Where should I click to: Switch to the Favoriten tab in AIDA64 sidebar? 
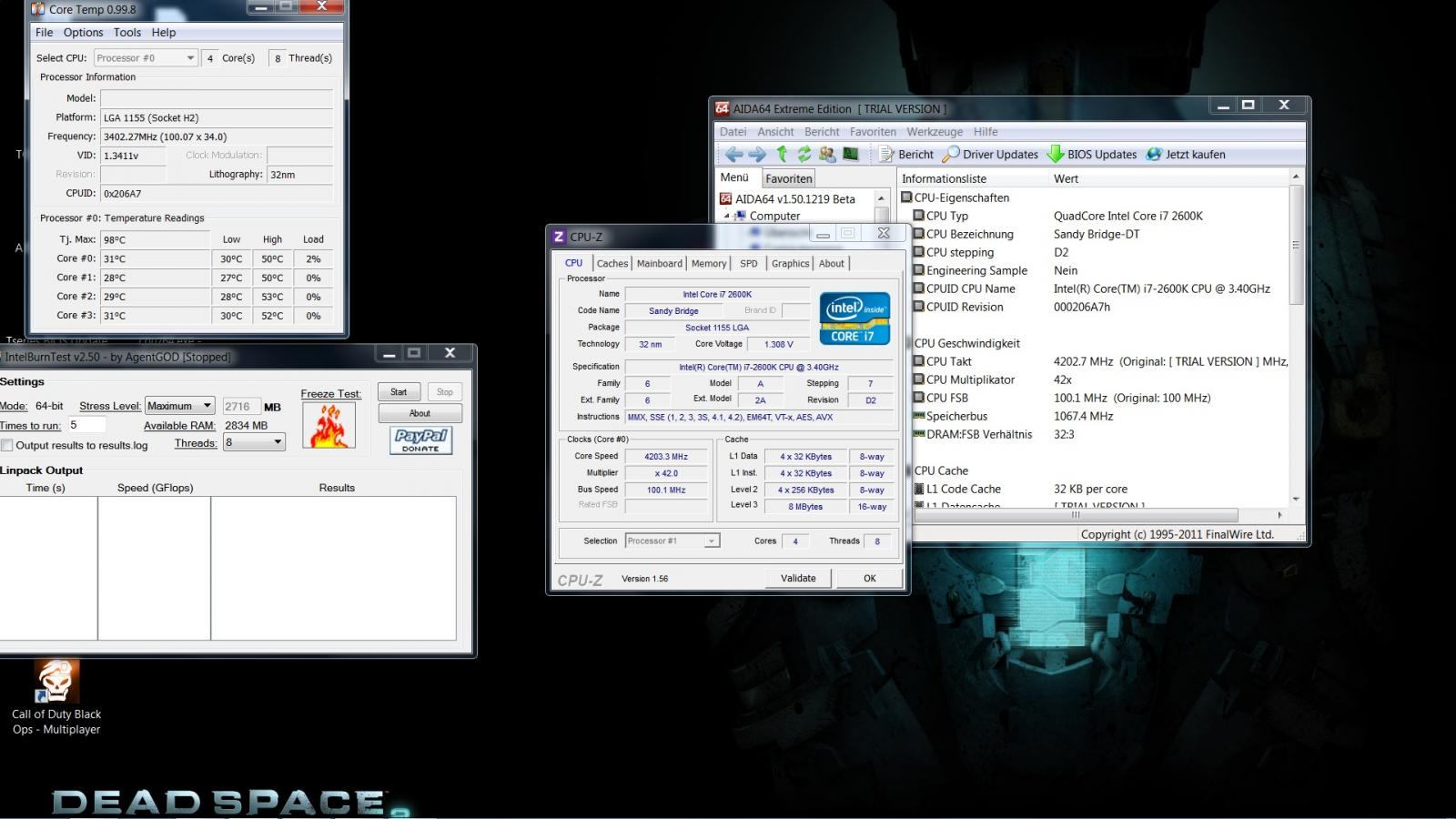coord(788,178)
